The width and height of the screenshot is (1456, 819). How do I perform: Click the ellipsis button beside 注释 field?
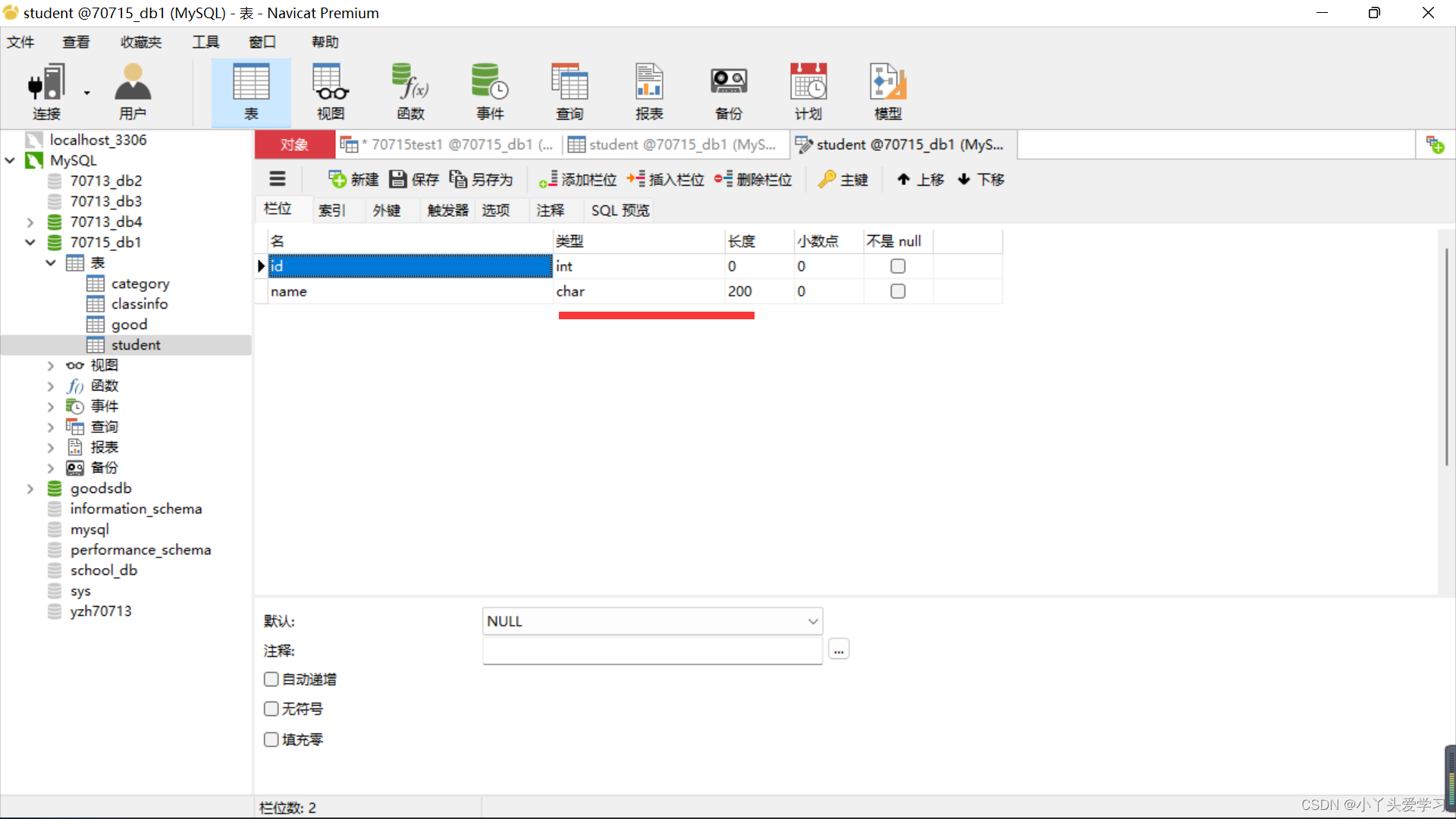pyautogui.click(x=839, y=650)
